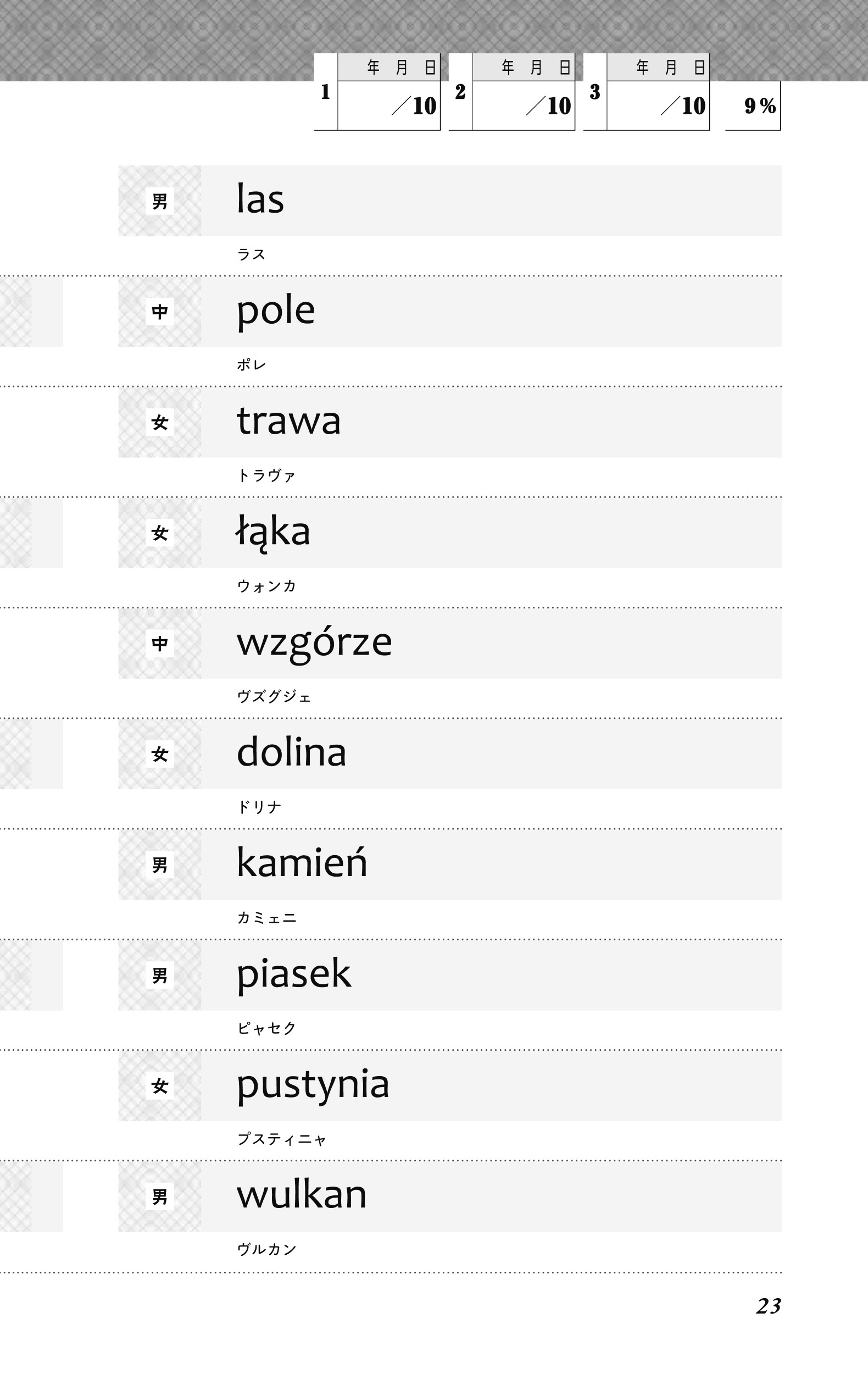Viewport: 868px width, 1374px height.
Task: Click the date field for attempt 3
Action: [658, 68]
